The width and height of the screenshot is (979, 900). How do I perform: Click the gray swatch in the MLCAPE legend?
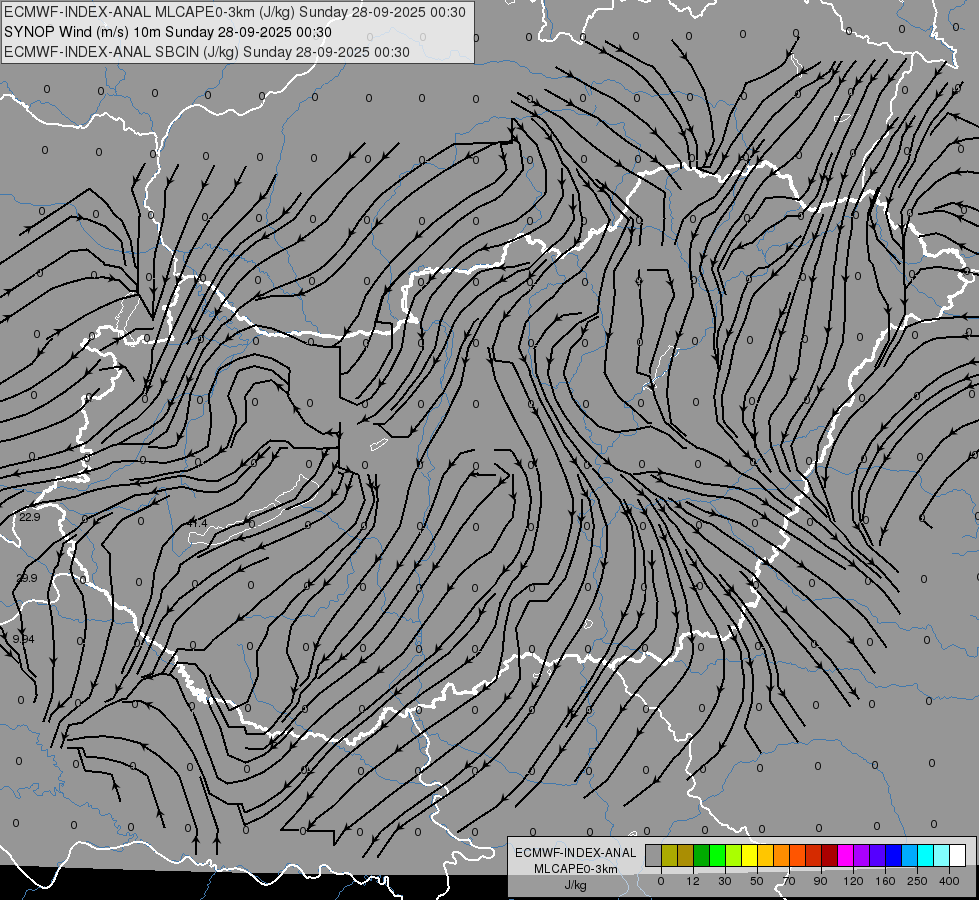[x=654, y=855]
